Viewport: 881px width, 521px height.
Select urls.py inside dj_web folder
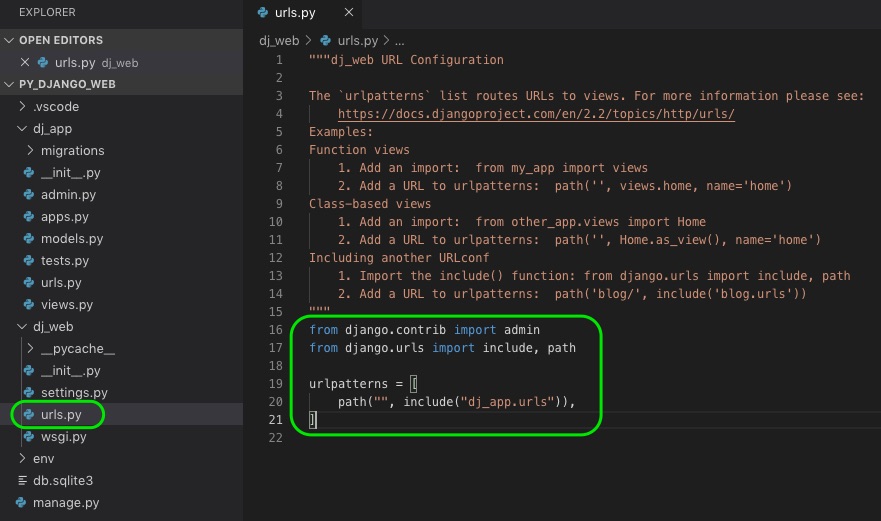(61, 414)
